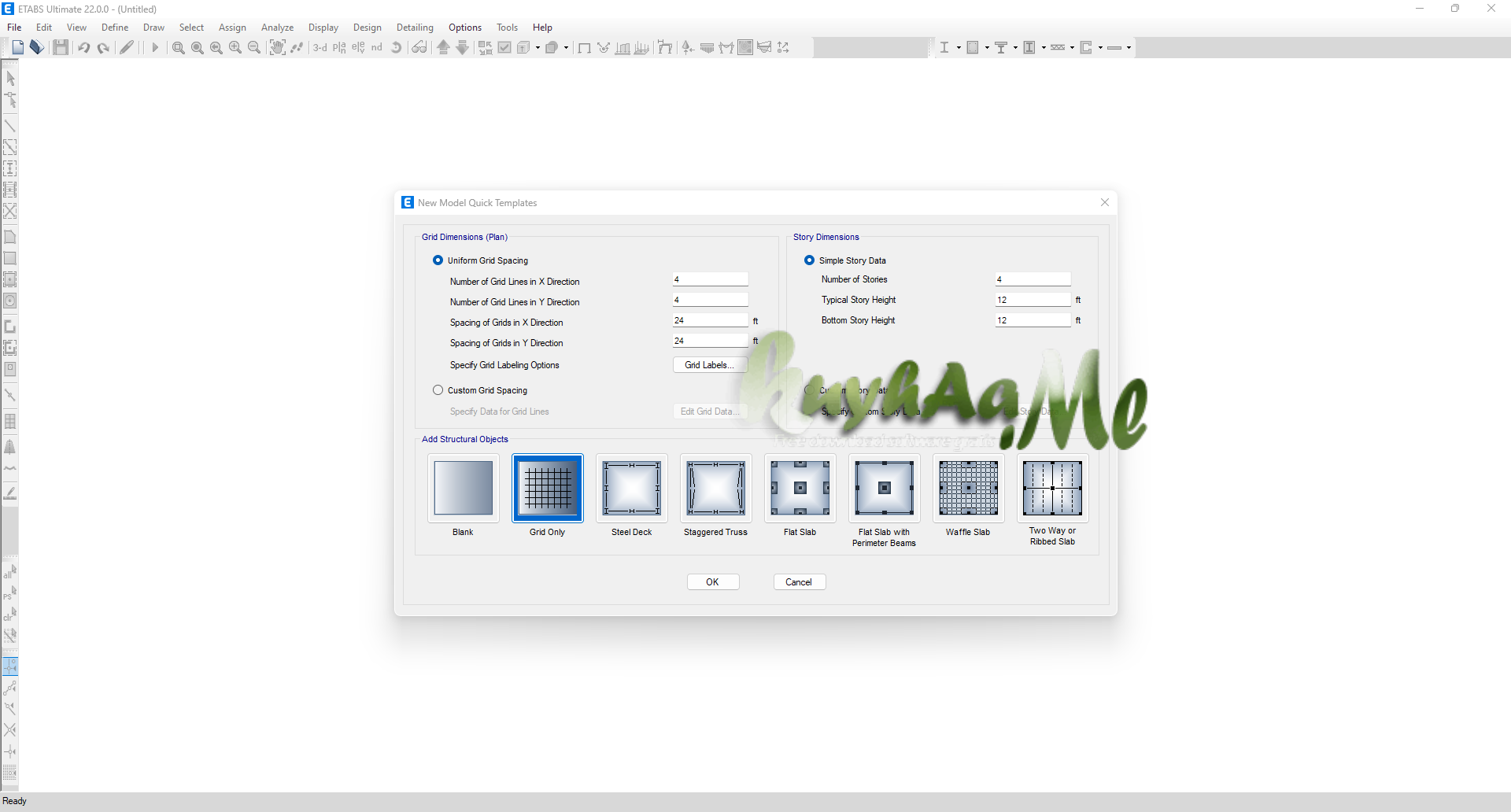Image resolution: width=1511 pixels, height=812 pixels.
Task: Open dropdown arrow next to object shrink cube icon
Action: (566, 47)
